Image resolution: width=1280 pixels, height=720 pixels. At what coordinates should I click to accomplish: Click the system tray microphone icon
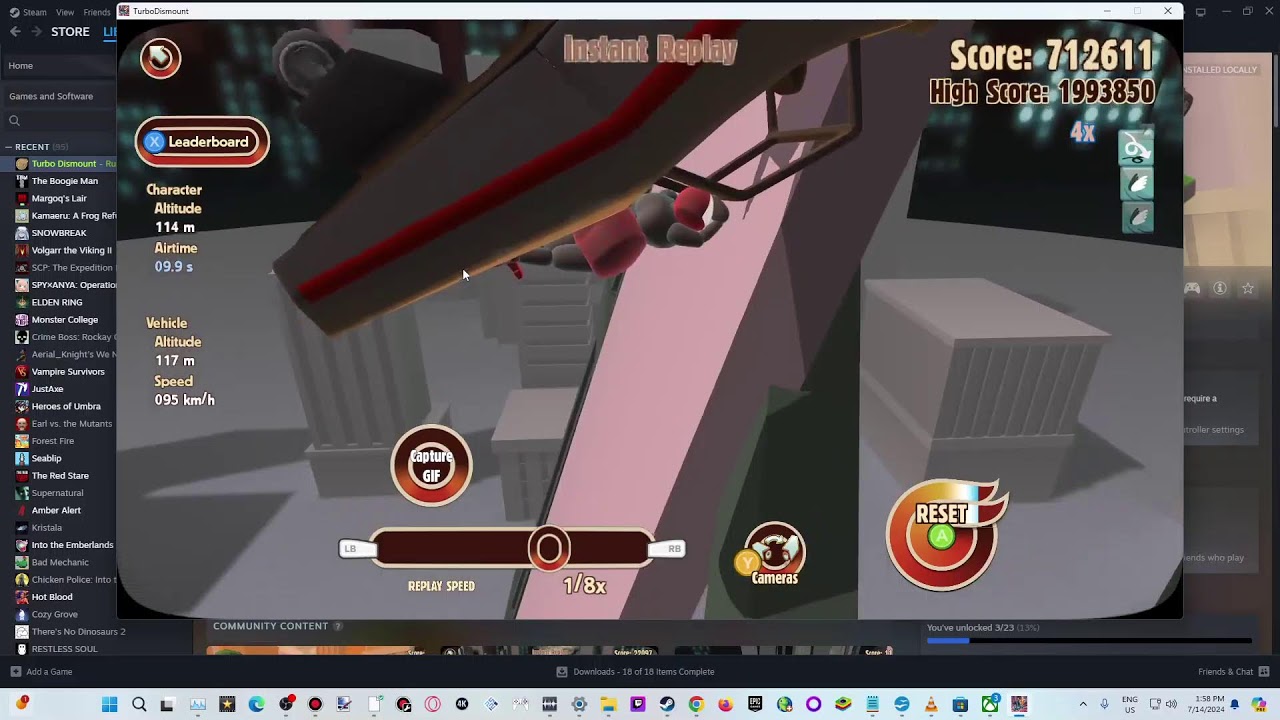pyautogui.click(x=1104, y=704)
